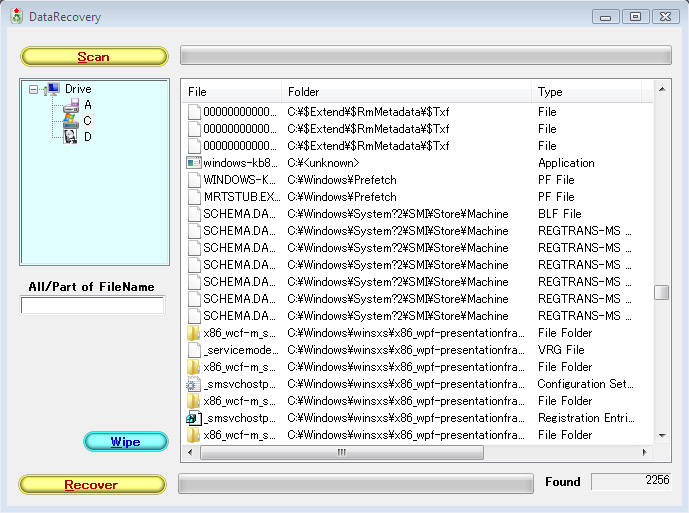
Task: Click the _smsvchostp Registration Entries file icon
Action: pyautogui.click(x=195, y=418)
